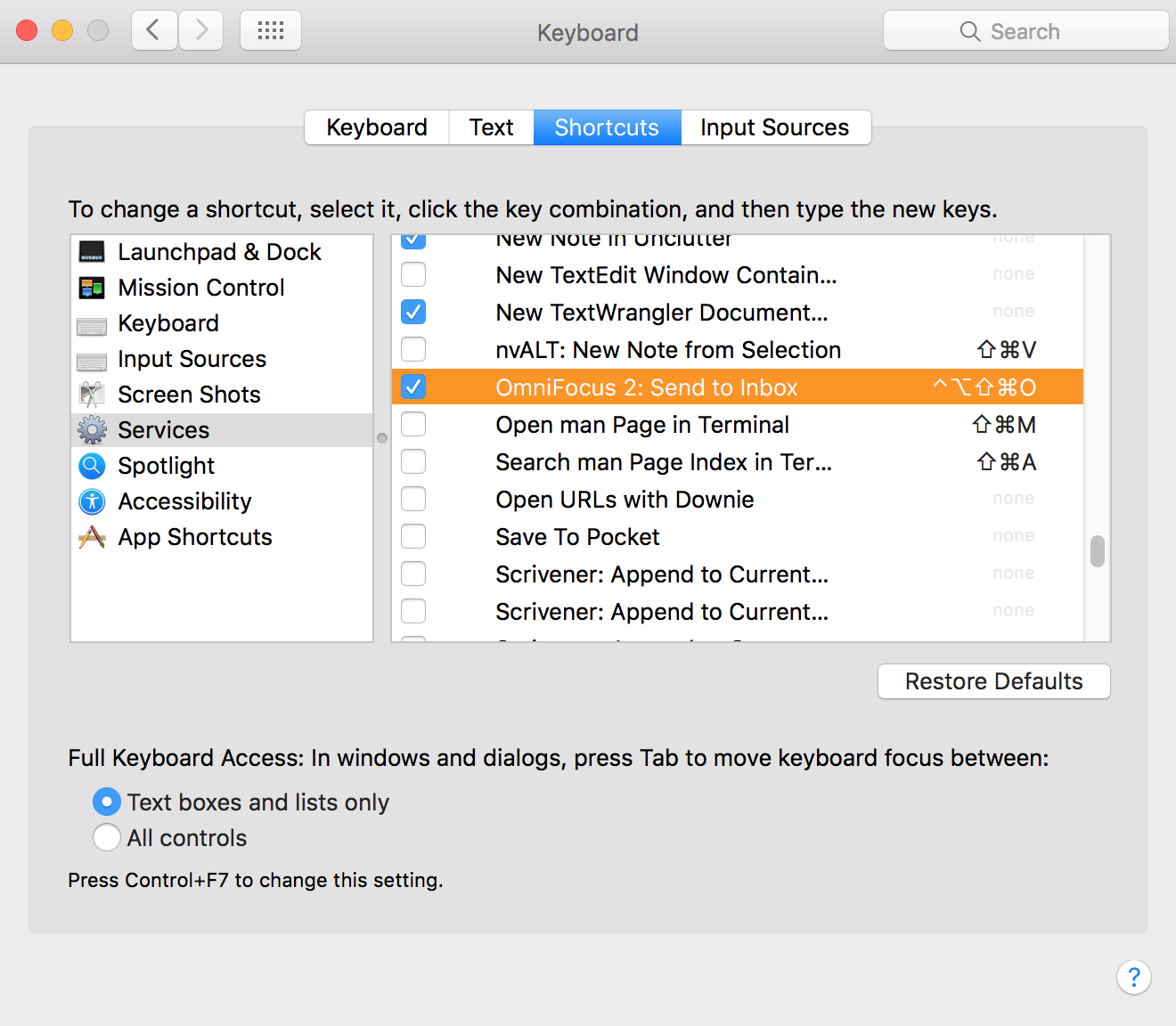Enable Open man Page in Terminal

pos(413,424)
